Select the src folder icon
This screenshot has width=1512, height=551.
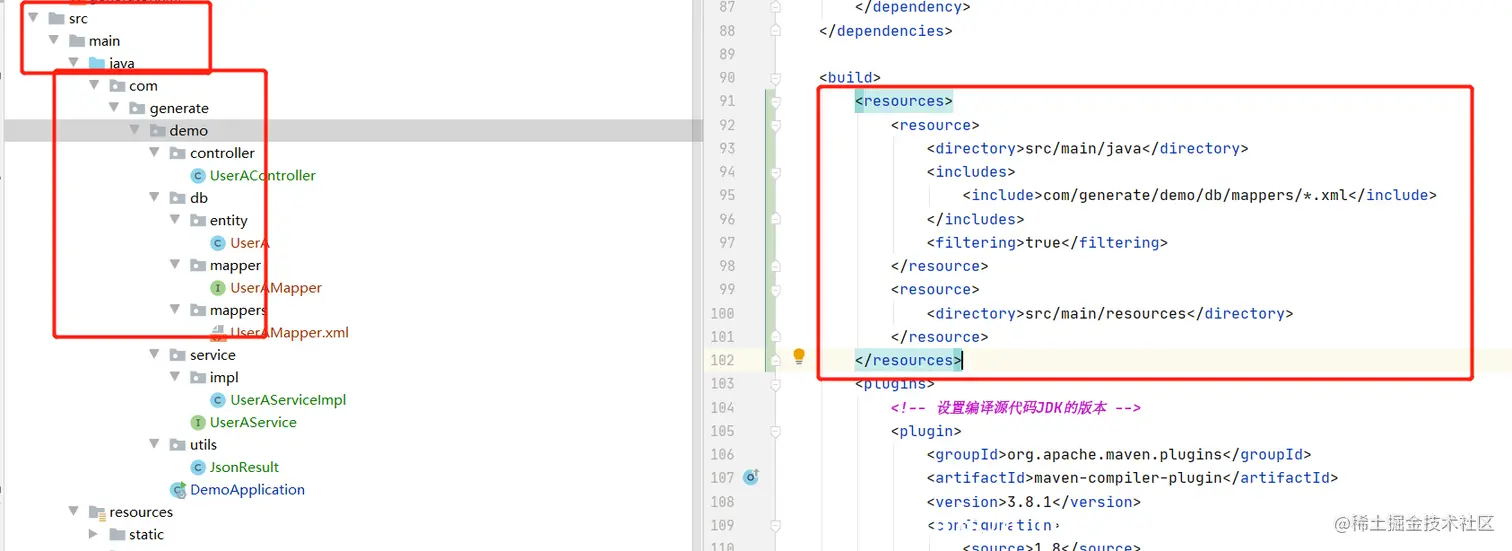click(x=56, y=18)
